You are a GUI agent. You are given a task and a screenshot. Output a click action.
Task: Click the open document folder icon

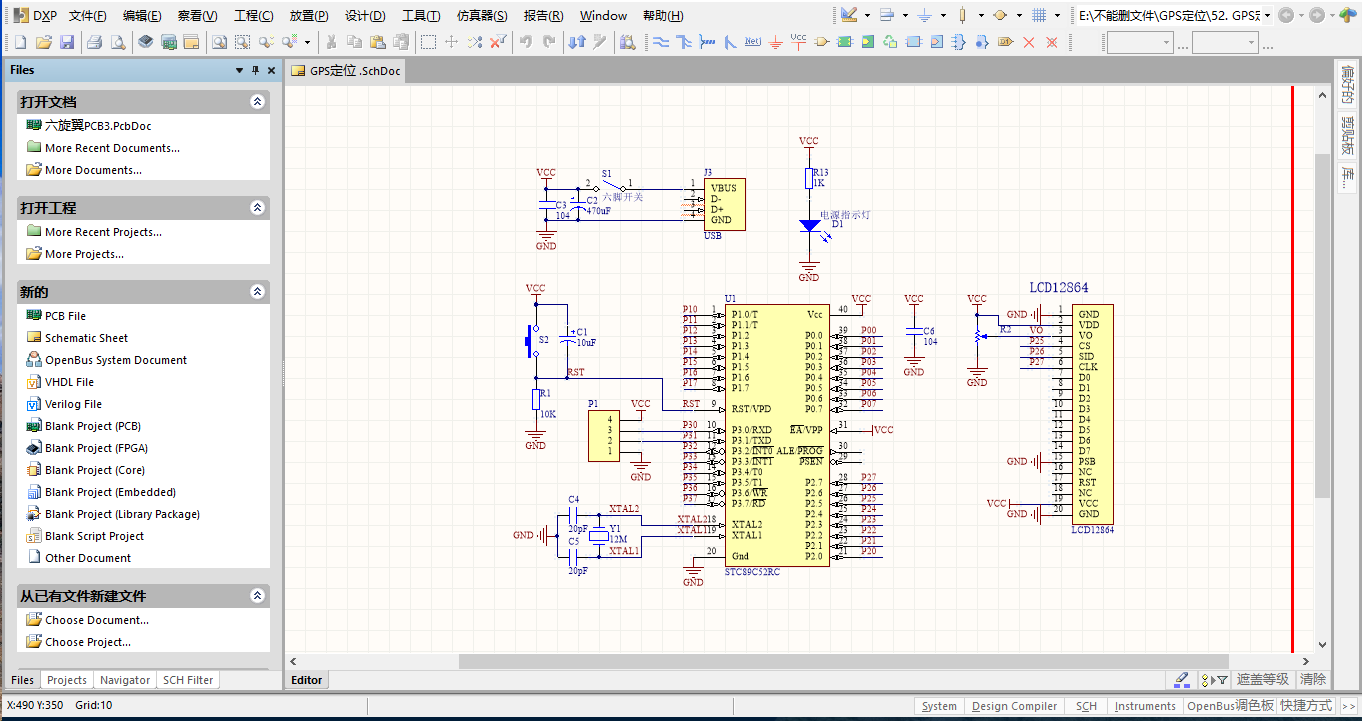[x=43, y=42]
